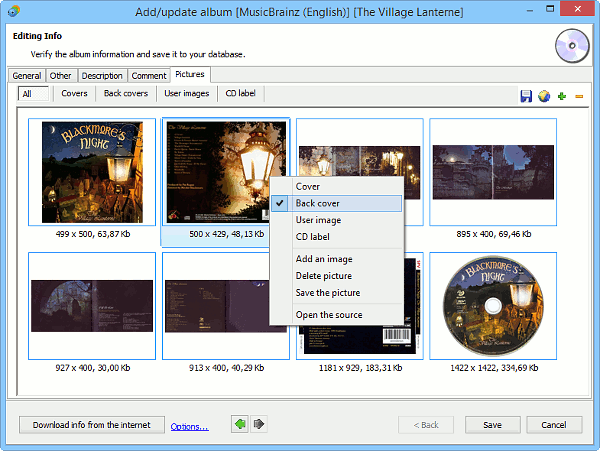Click the "1422 x 1422, 334,69 Kb" caption
The width and height of the screenshot is (600, 451).
pos(494,368)
